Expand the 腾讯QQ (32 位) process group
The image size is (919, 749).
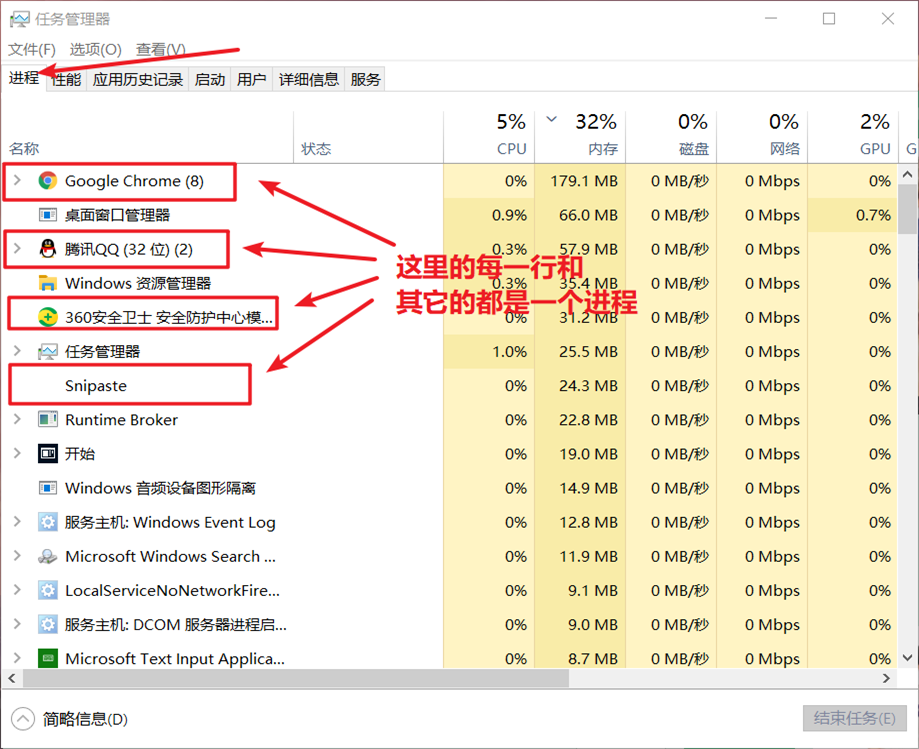(18, 249)
